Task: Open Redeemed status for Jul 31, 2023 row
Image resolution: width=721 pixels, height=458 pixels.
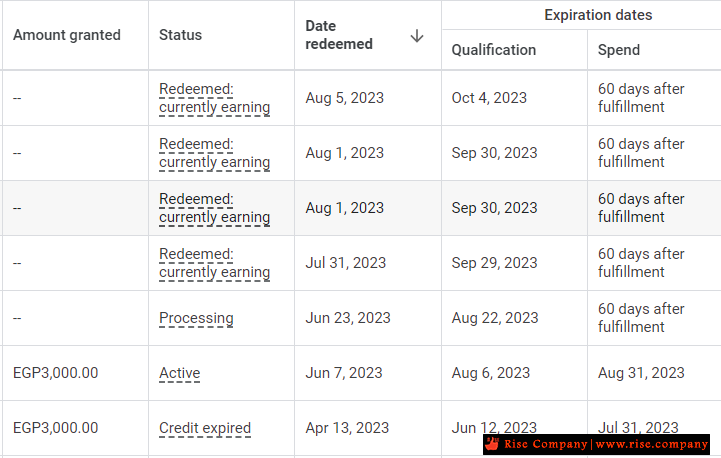Action: [214, 263]
